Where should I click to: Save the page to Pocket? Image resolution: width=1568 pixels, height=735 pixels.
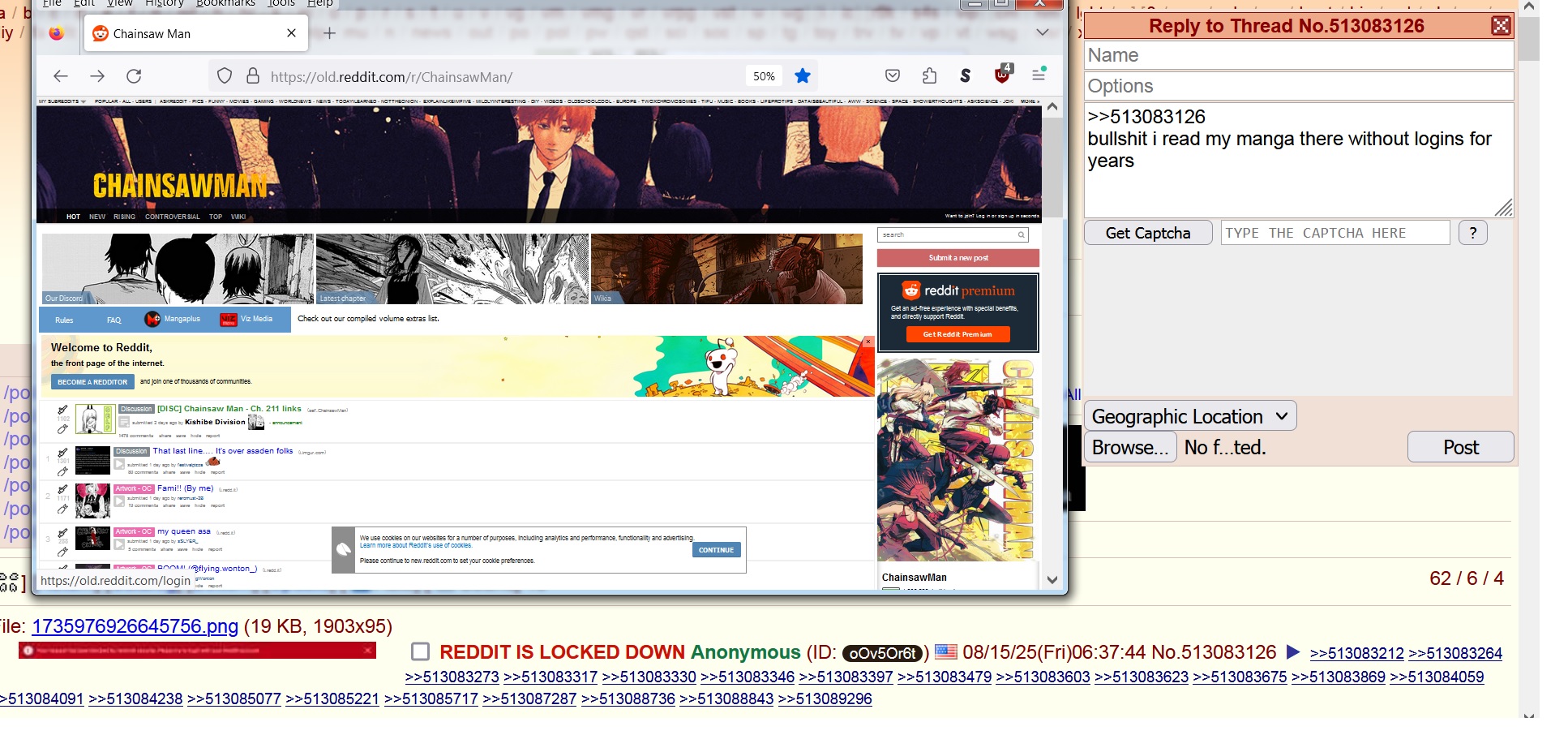tap(893, 76)
